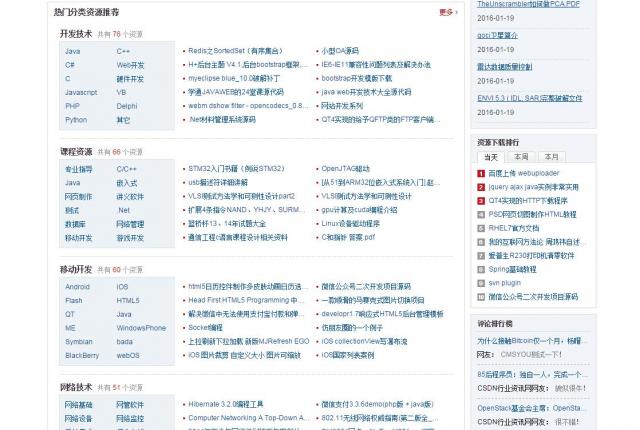Image resolution: width=640 pixels, height=430 pixels.
Task: Open 百度上传 webuploader in download ranking
Action: [x=524, y=173]
